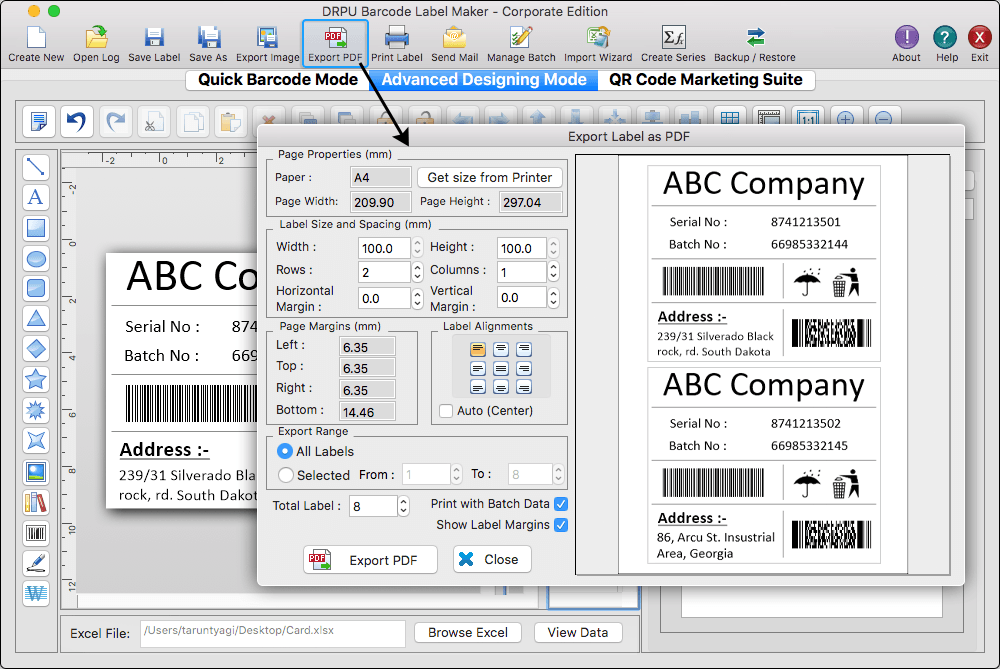Click the Export PDF toolbar icon

click(x=335, y=43)
